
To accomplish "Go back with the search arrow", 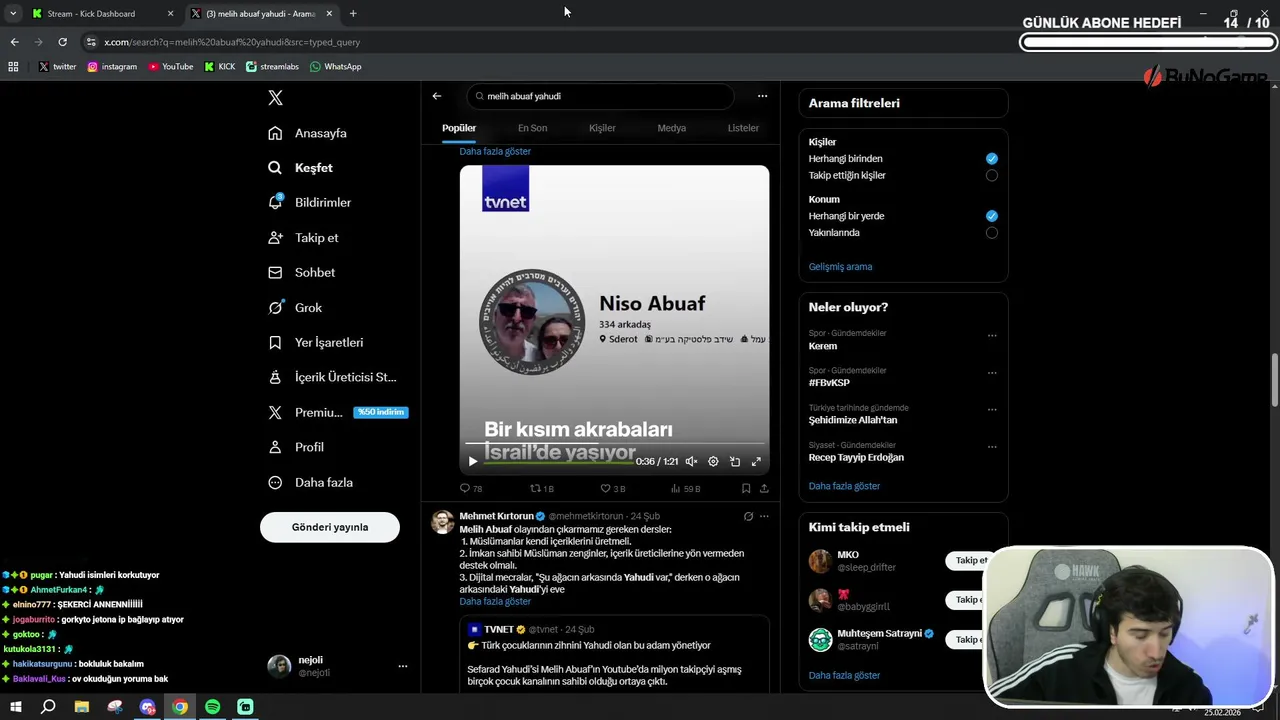I will [x=437, y=96].
